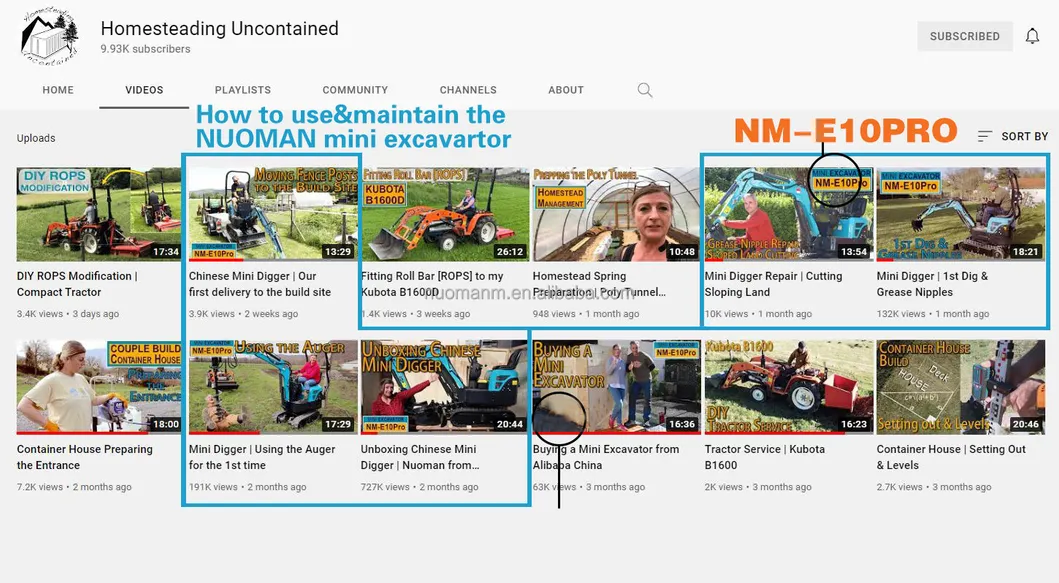Open the Tractor Service Kubota B1600 thumbnail

788,386
